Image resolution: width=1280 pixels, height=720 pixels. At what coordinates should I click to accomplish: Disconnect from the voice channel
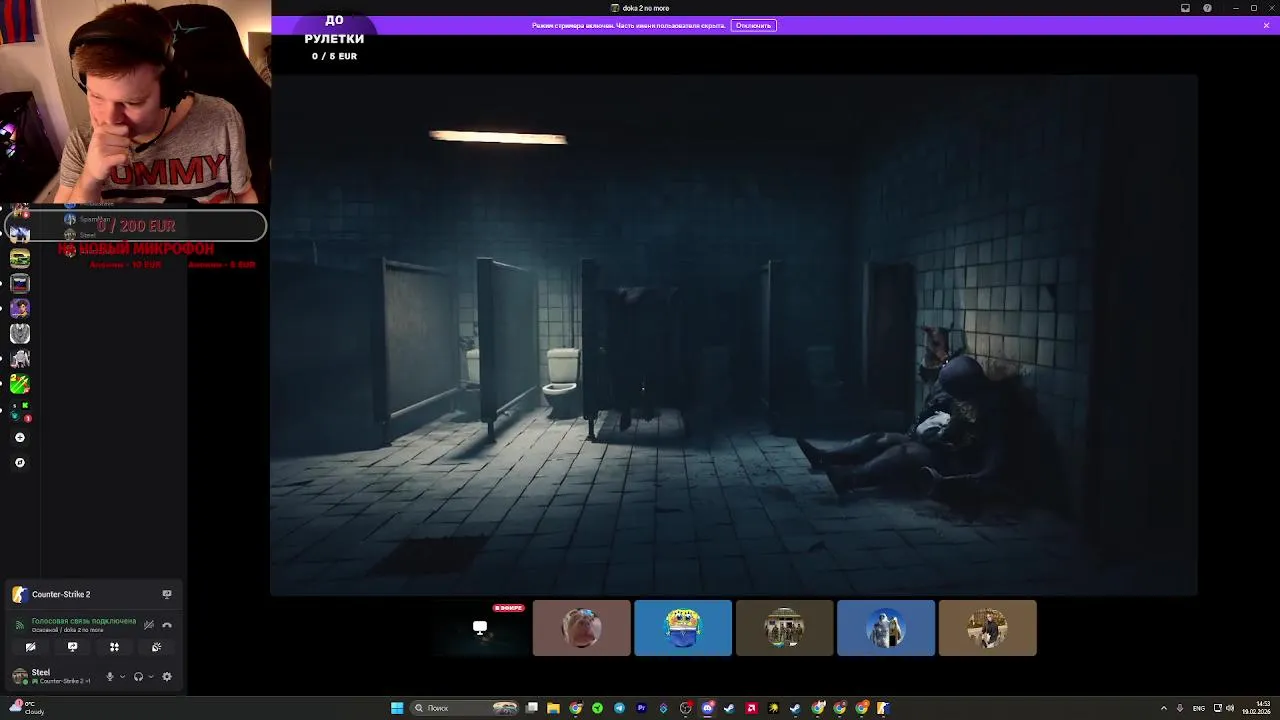[167, 625]
